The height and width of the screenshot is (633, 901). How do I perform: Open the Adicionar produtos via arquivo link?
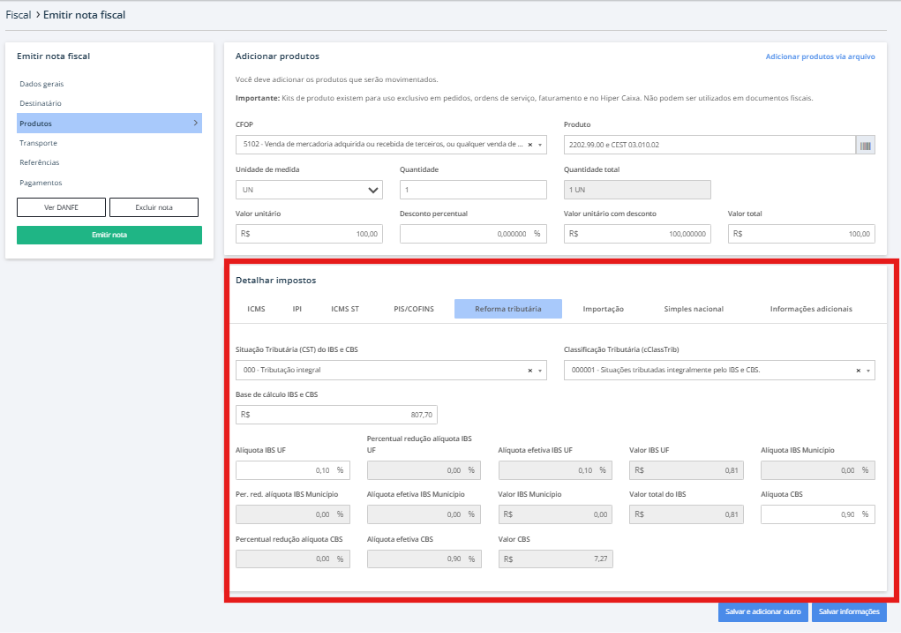coord(820,57)
